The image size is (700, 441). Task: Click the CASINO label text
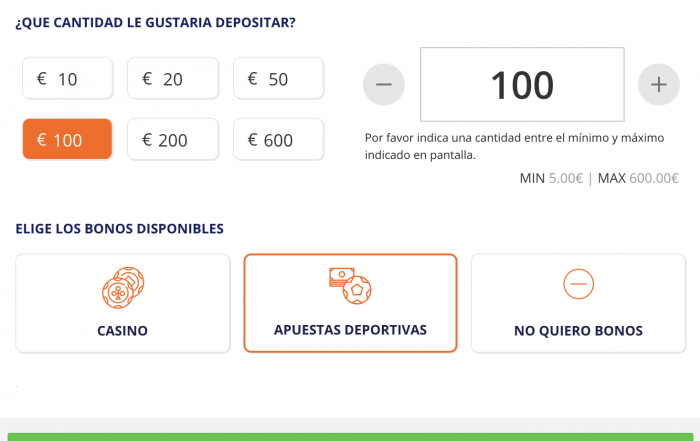(x=122, y=331)
